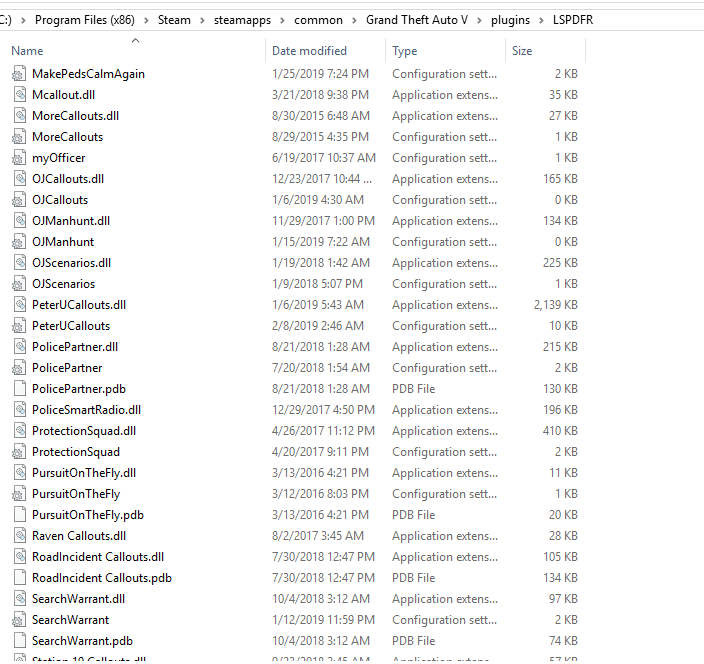Select the OJScenarios config file icon

pyautogui.click(x=19, y=284)
